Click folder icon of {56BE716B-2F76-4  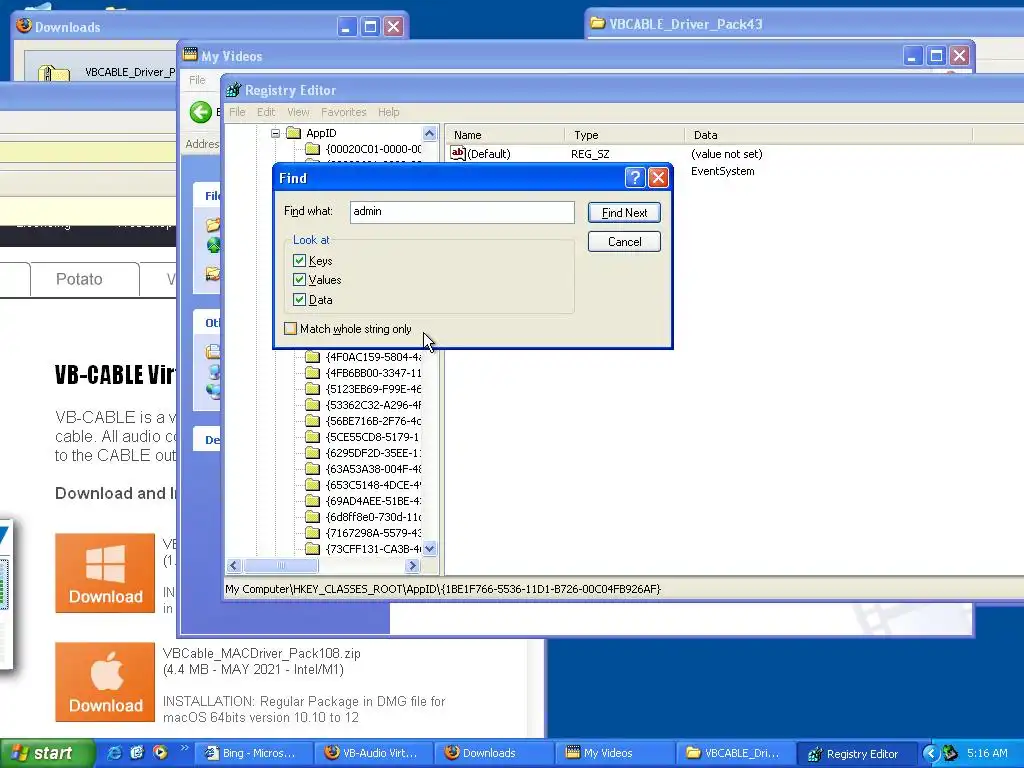tap(313, 421)
